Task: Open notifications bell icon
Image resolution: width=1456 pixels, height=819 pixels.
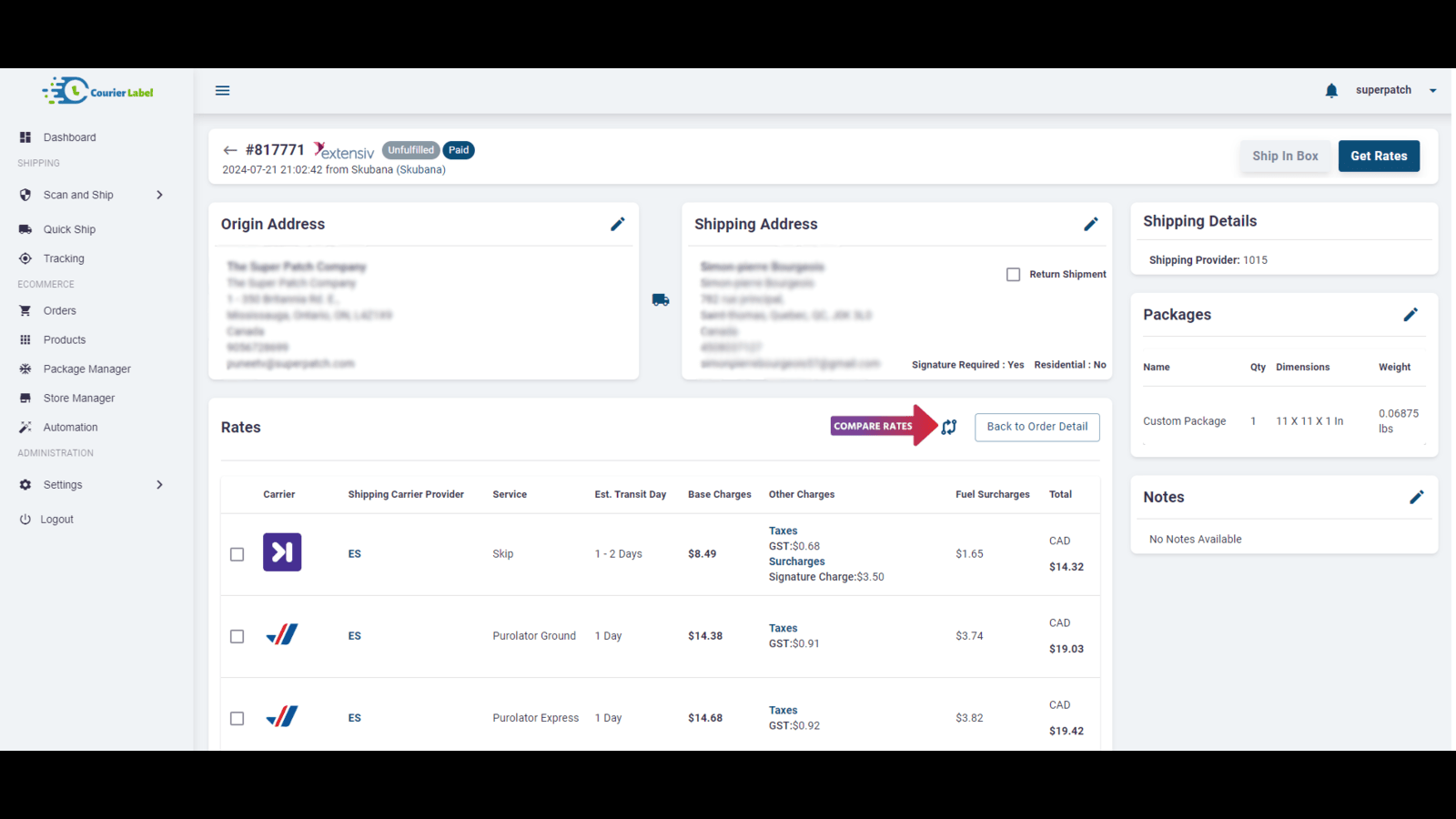Action: point(1331,90)
